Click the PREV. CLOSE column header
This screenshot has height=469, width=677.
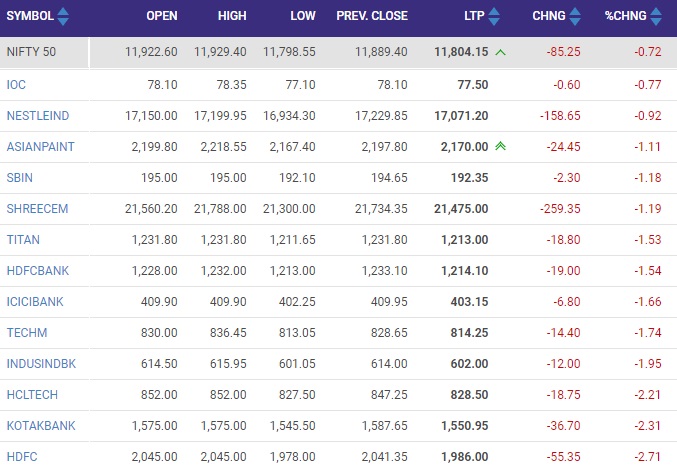tap(372, 16)
